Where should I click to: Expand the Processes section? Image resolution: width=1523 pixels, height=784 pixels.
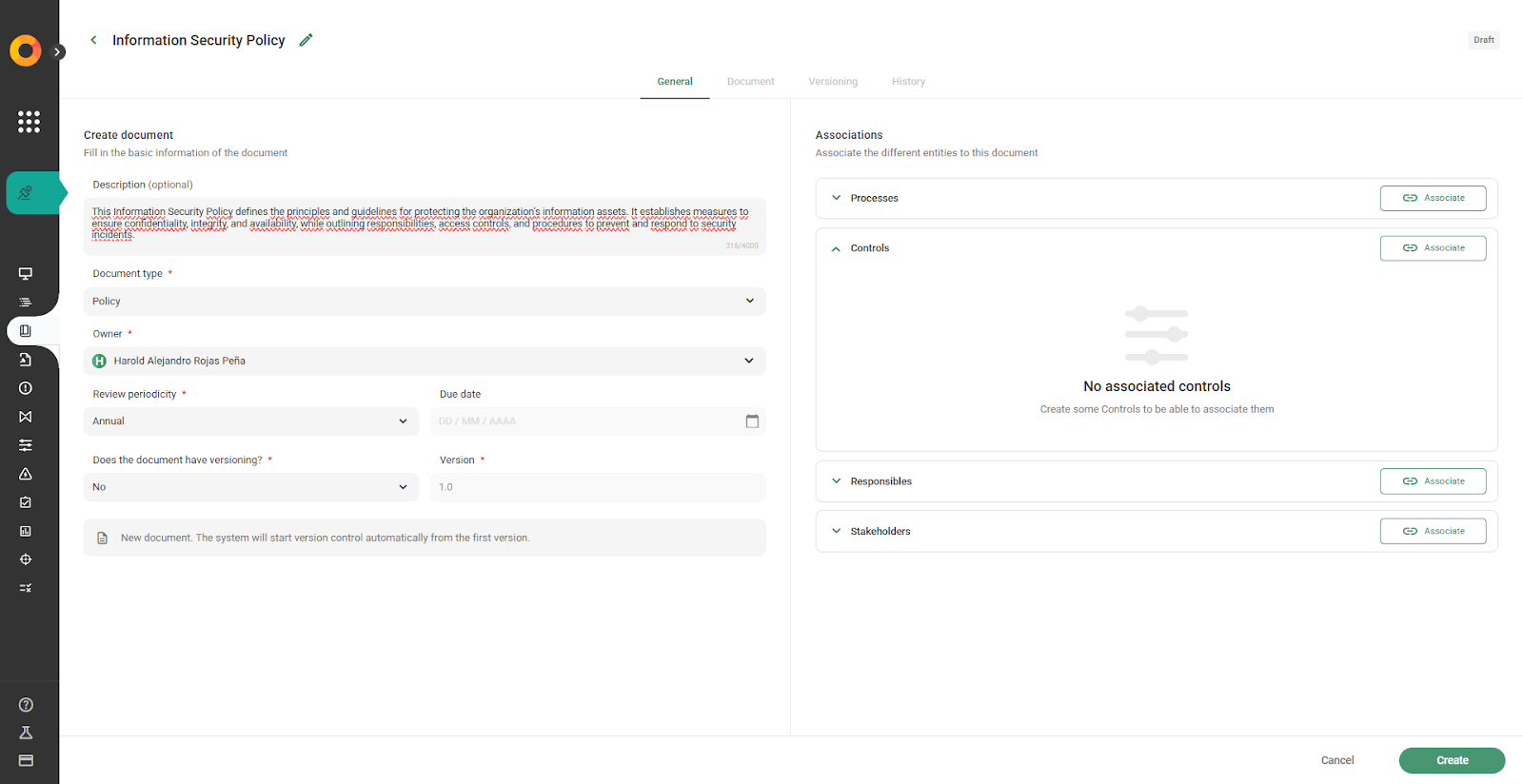(x=837, y=198)
